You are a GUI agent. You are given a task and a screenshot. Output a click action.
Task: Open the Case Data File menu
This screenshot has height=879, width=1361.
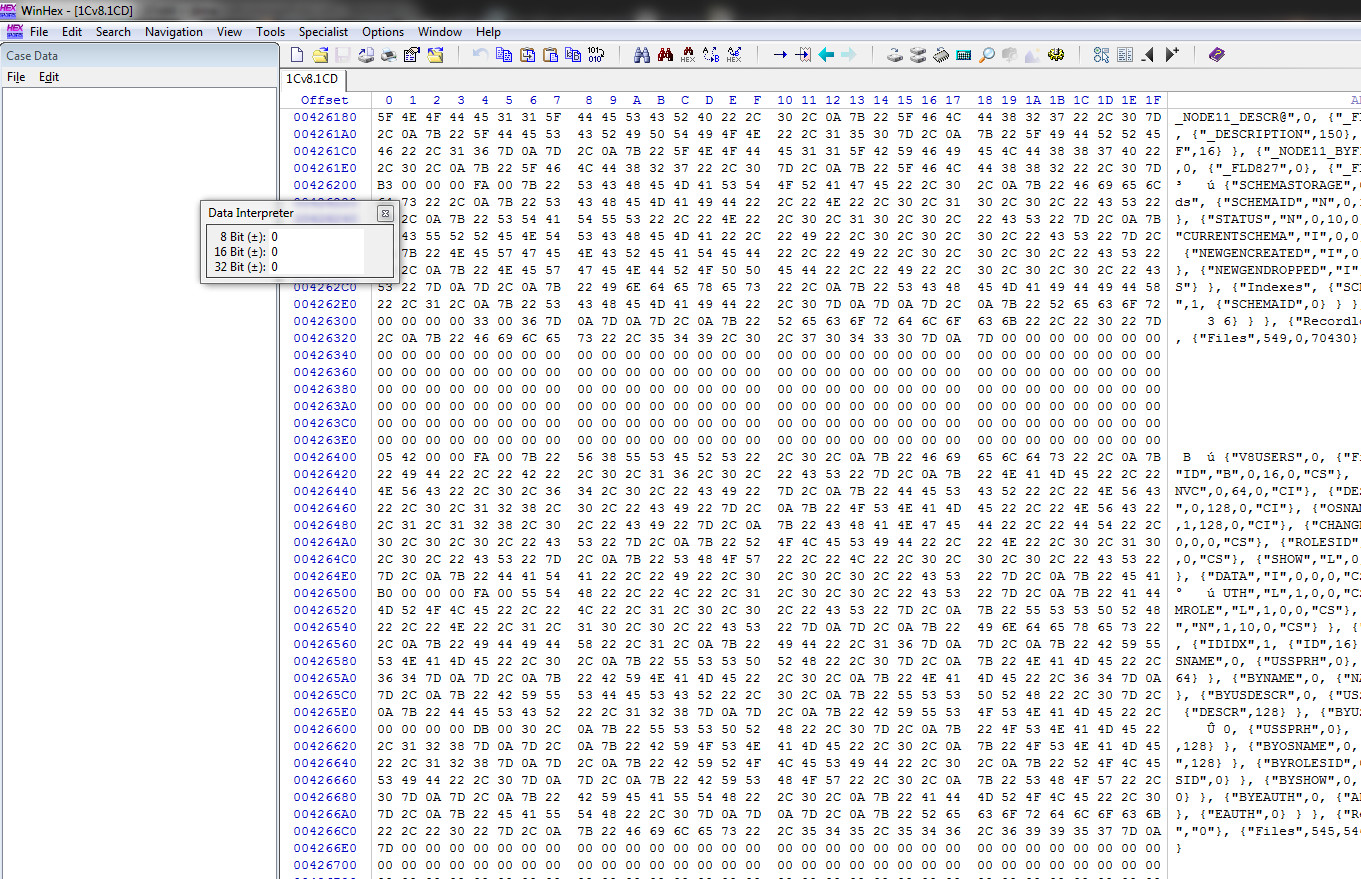[x=16, y=77]
